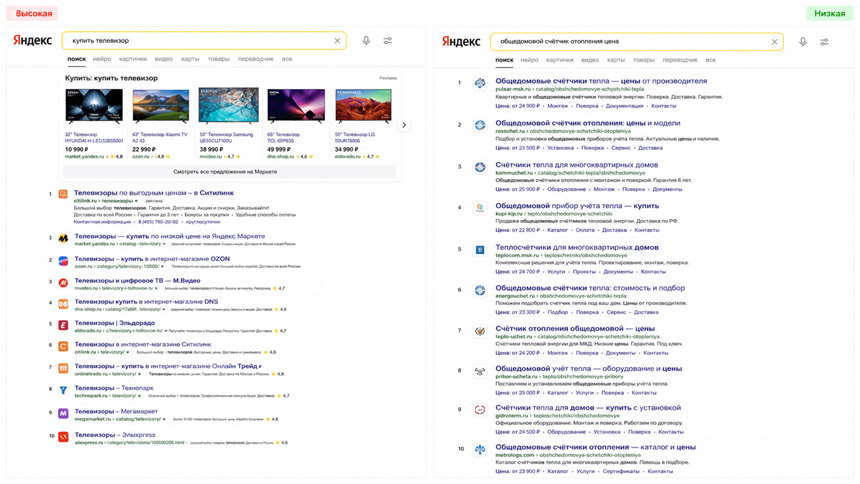Click favicon of 'Общедомовой прибор учёта тепла' result
The width and height of the screenshot is (860, 484).
[480, 208]
